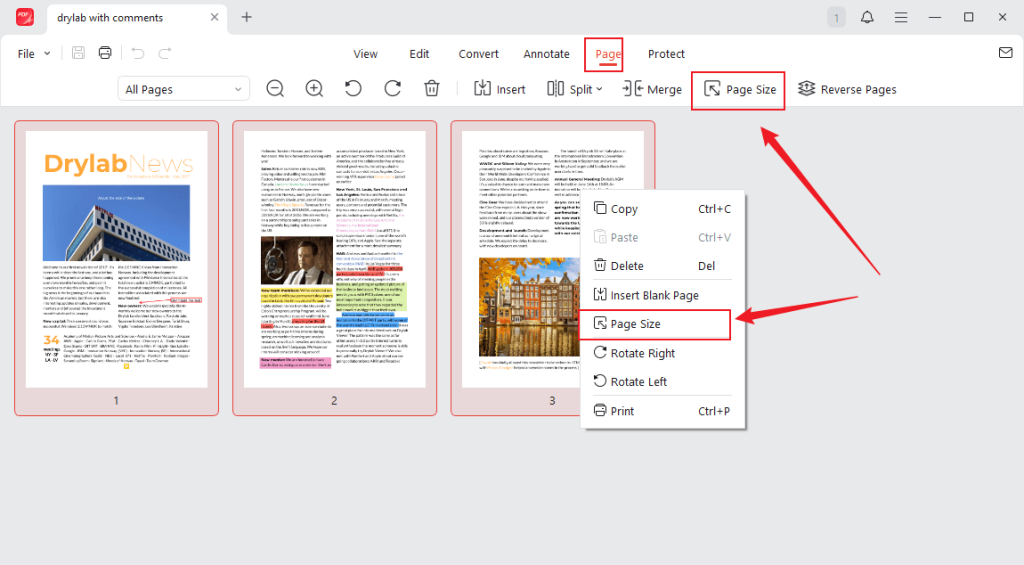Click the trash delete icon in toolbar

[x=432, y=88]
